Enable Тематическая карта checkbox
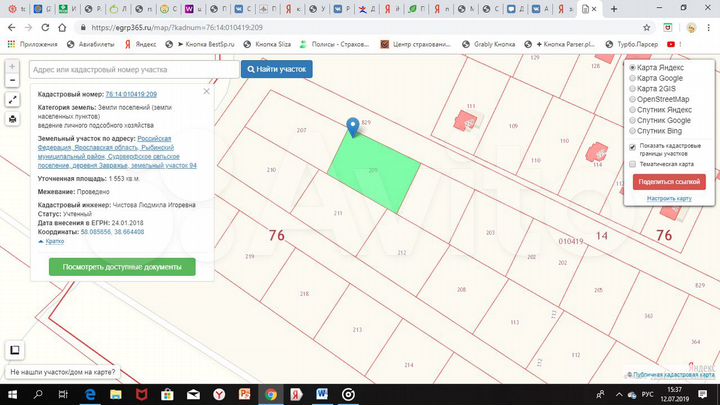Viewport: 720px width, 405px height. [633, 164]
